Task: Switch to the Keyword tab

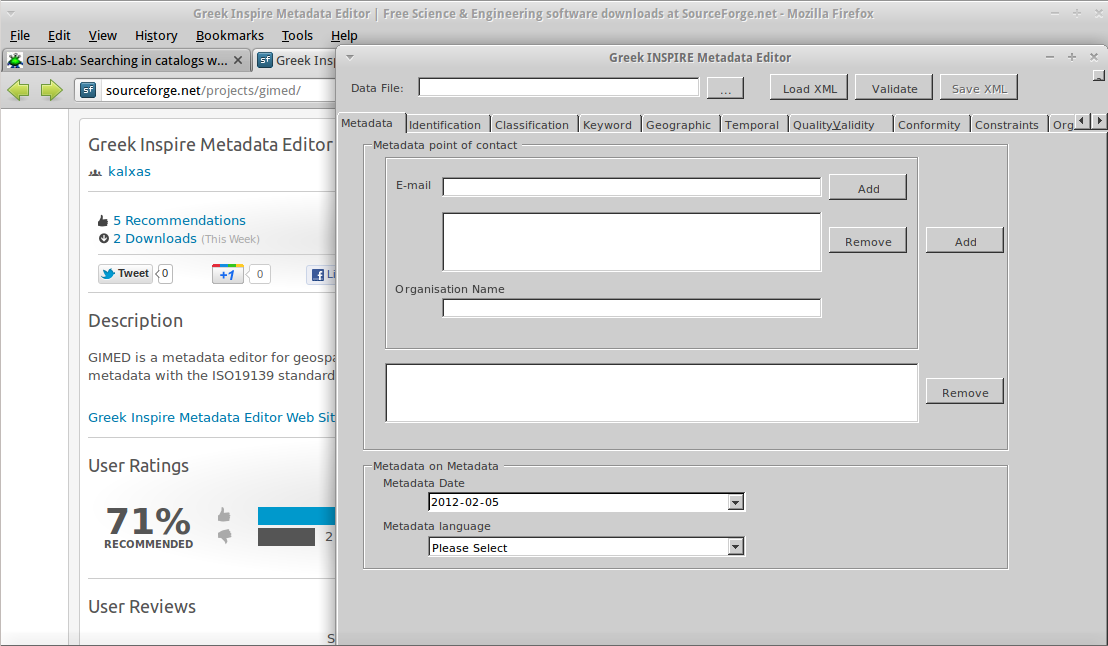Action: pos(607,124)
